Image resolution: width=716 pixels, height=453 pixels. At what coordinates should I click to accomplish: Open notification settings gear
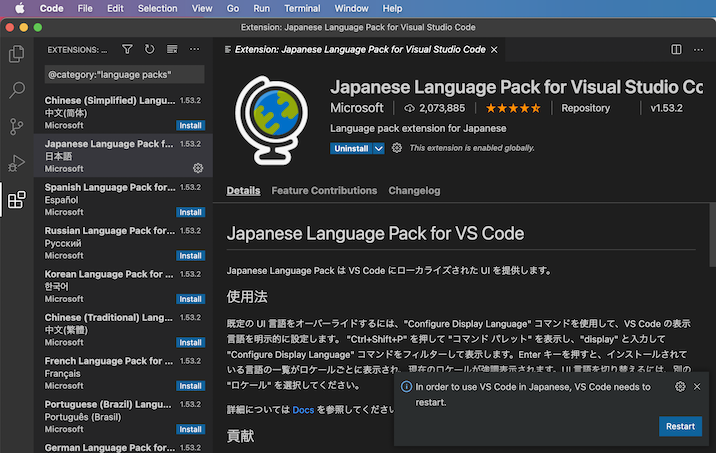[x=680, y=387]
